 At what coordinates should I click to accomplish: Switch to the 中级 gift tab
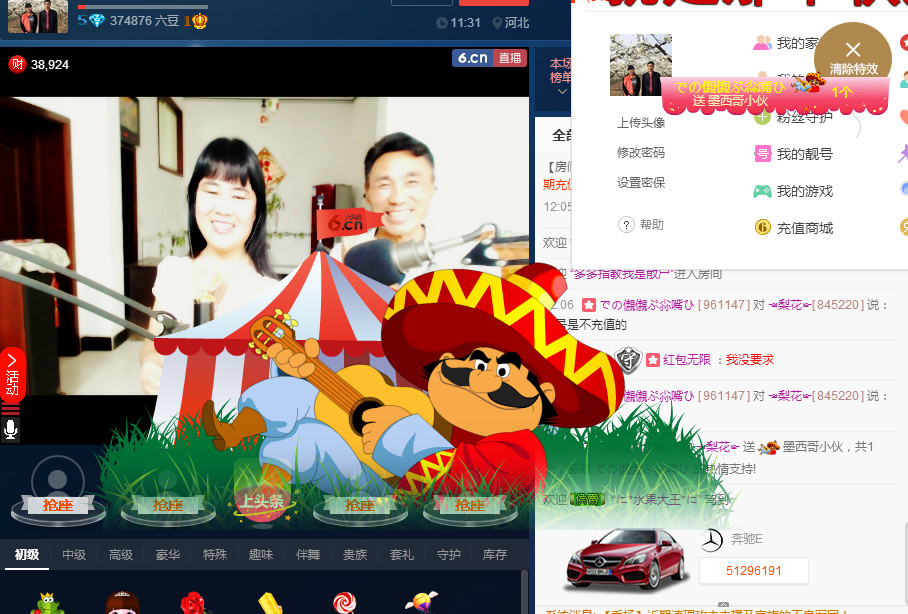tap(74, 554)
